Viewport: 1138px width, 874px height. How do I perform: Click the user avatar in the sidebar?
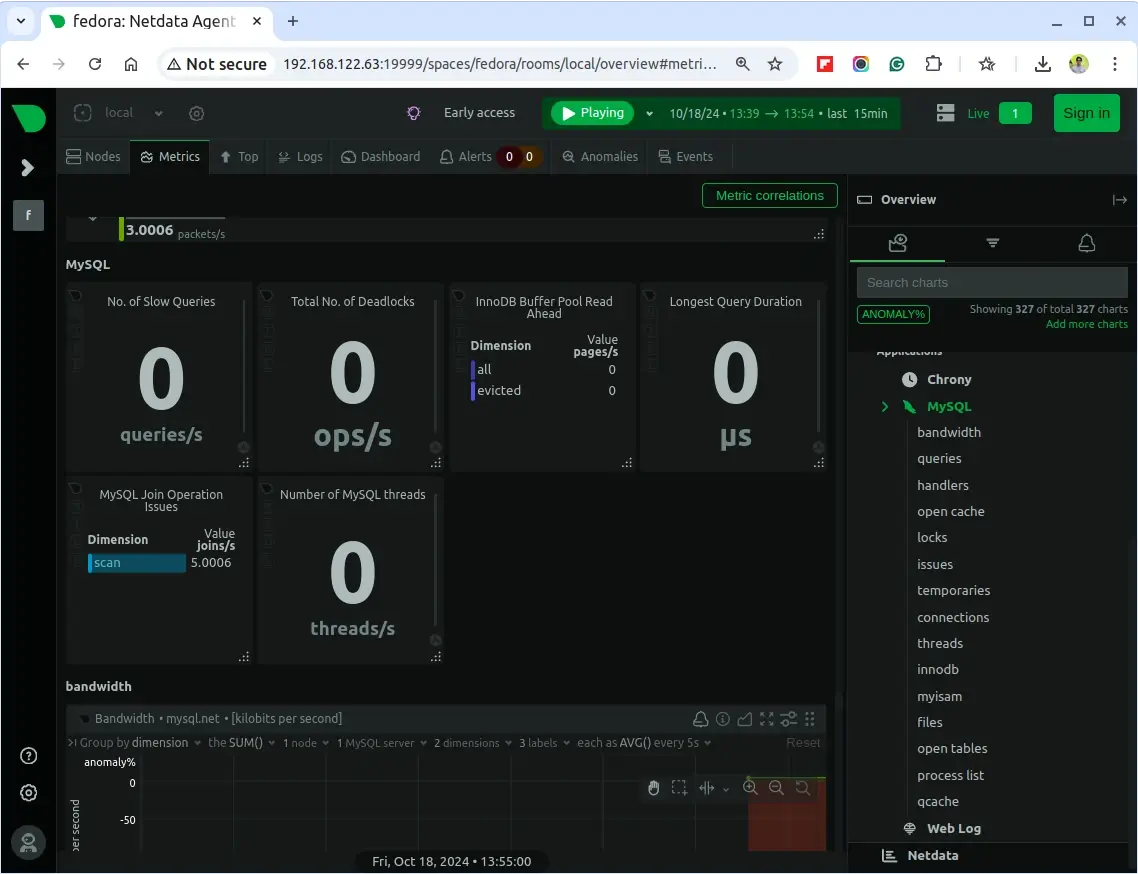pos(28,842)
